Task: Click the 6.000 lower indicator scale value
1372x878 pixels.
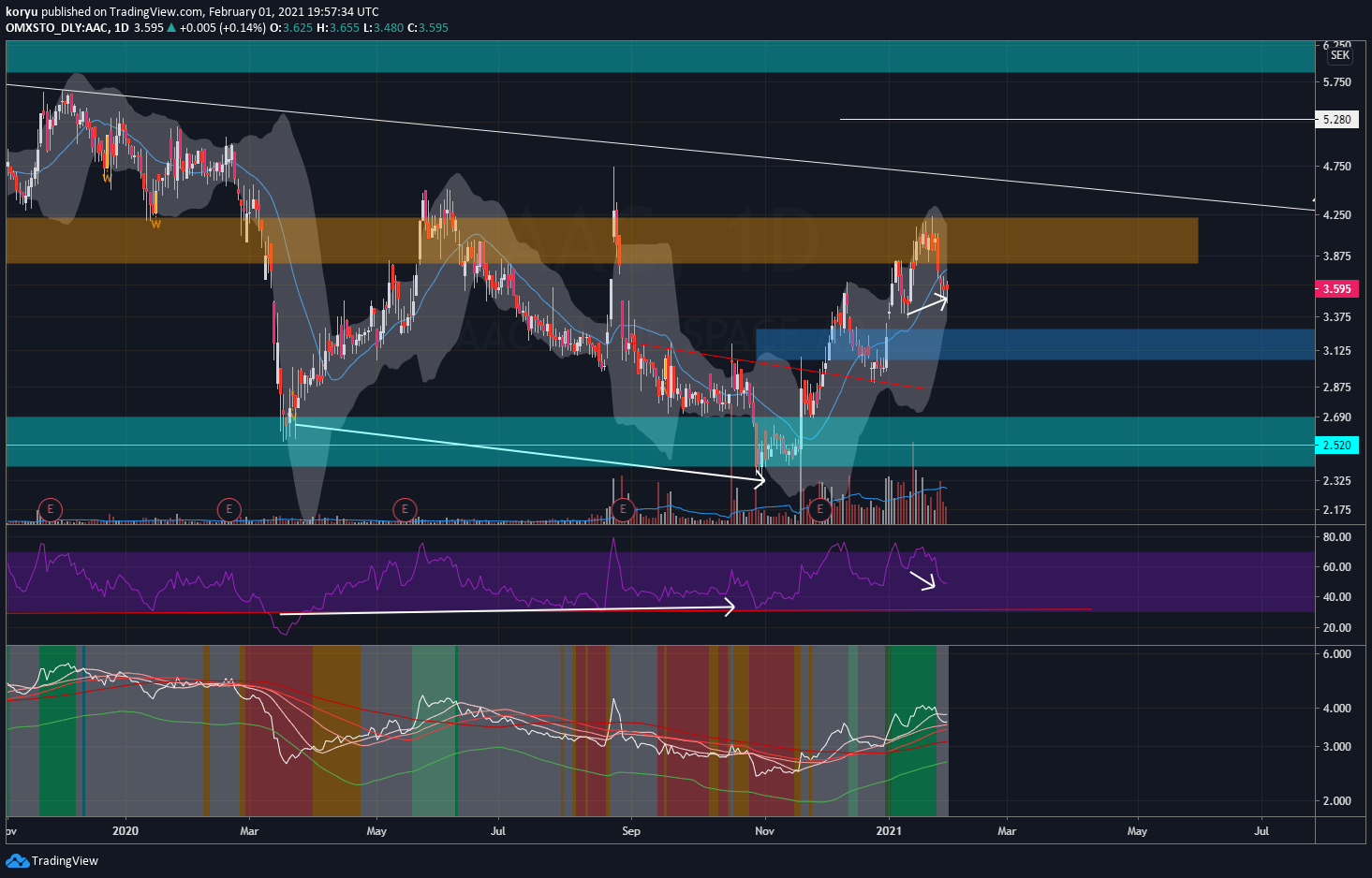Action: [1336, 654]
